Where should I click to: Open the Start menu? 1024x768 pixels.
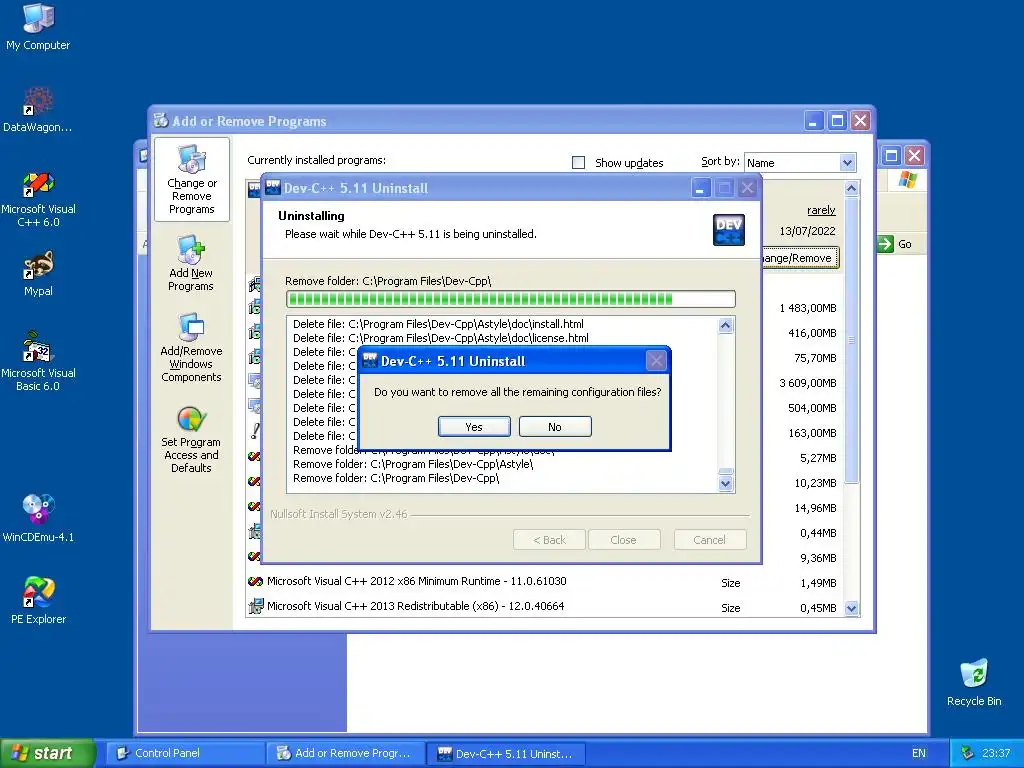pyautogui.click(x=47, y=753)
